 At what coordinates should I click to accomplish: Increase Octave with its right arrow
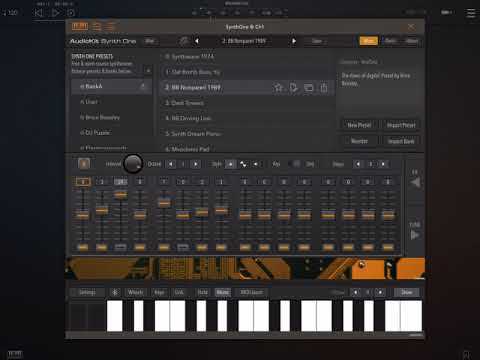(x=196, y=164)
